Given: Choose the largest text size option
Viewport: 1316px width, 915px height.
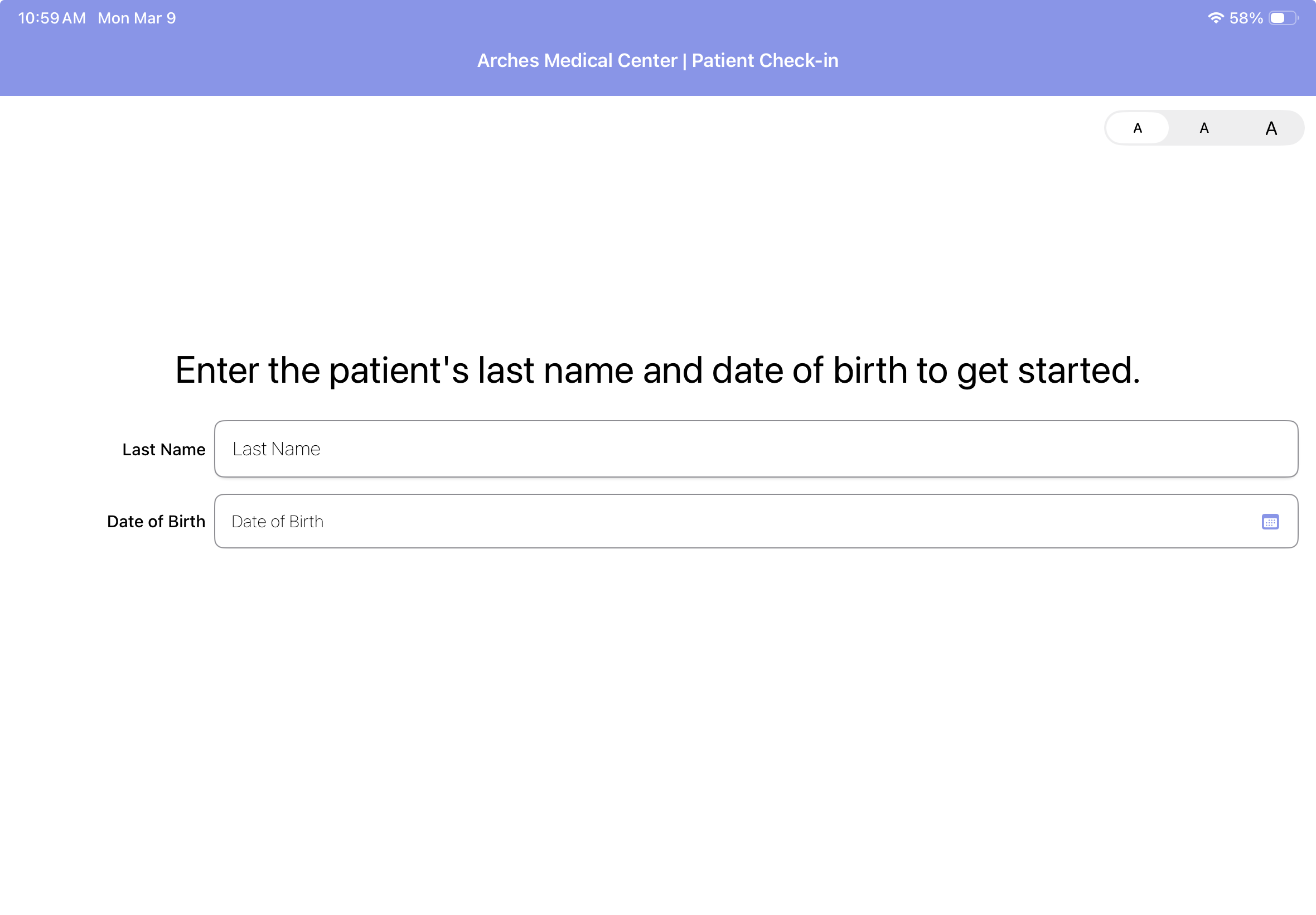Looking at the screenshot, I should (1271, 128).
